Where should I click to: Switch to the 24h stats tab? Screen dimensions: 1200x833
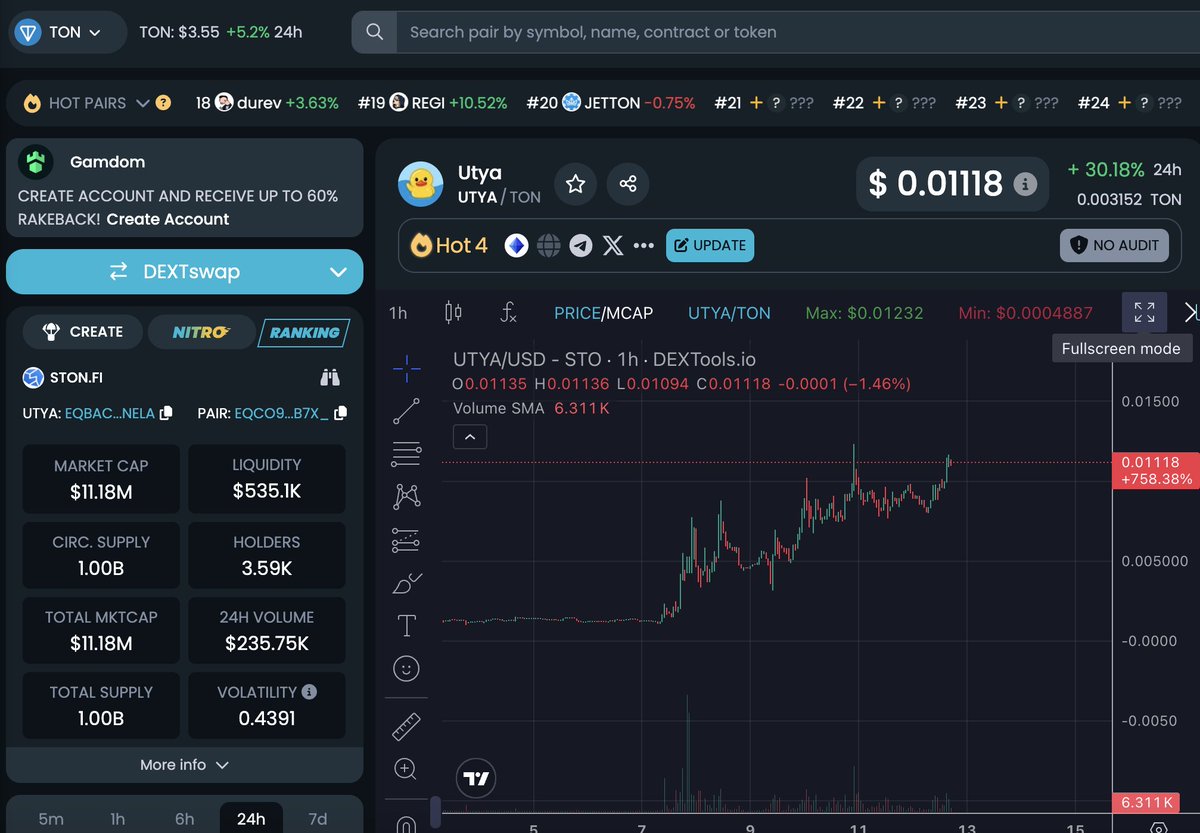(251, 819)
